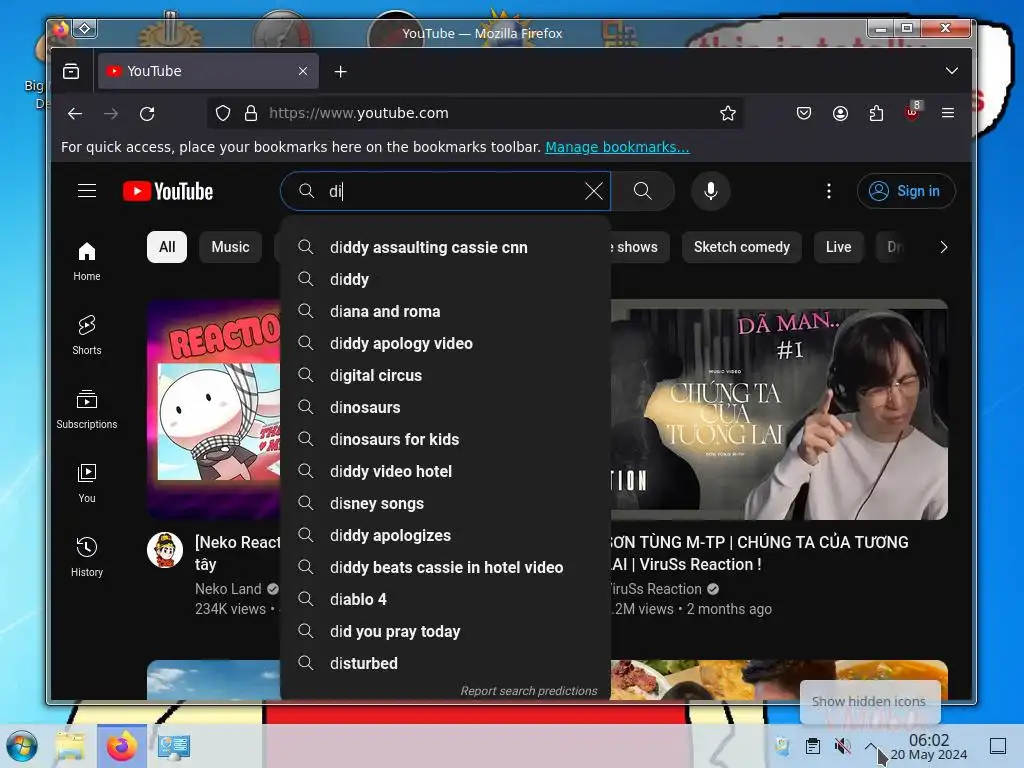Open uBlock Origin extension icon

coord(912,112)
